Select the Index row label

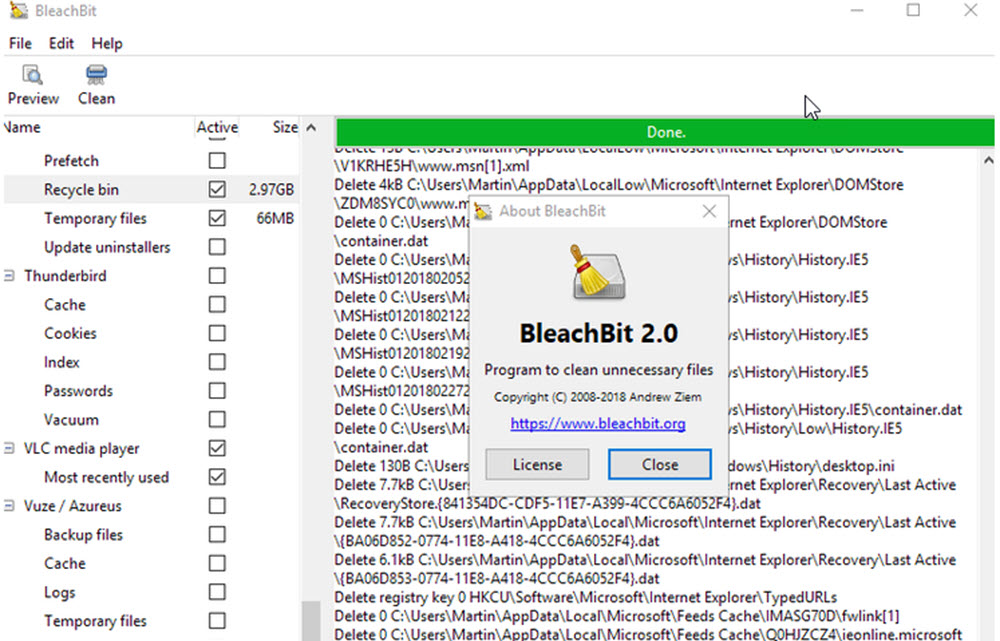61,362
